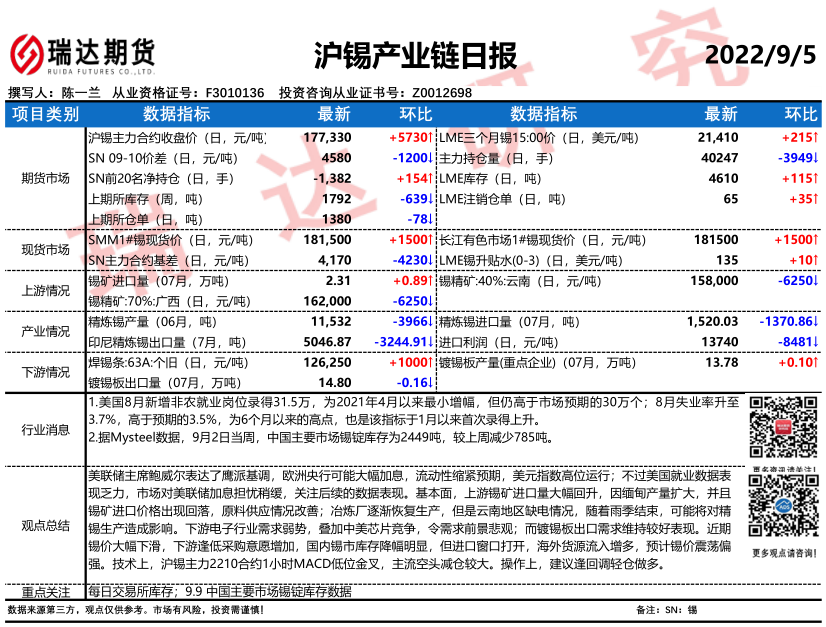Click the report date 2022/9/5

tap(760, 54)
